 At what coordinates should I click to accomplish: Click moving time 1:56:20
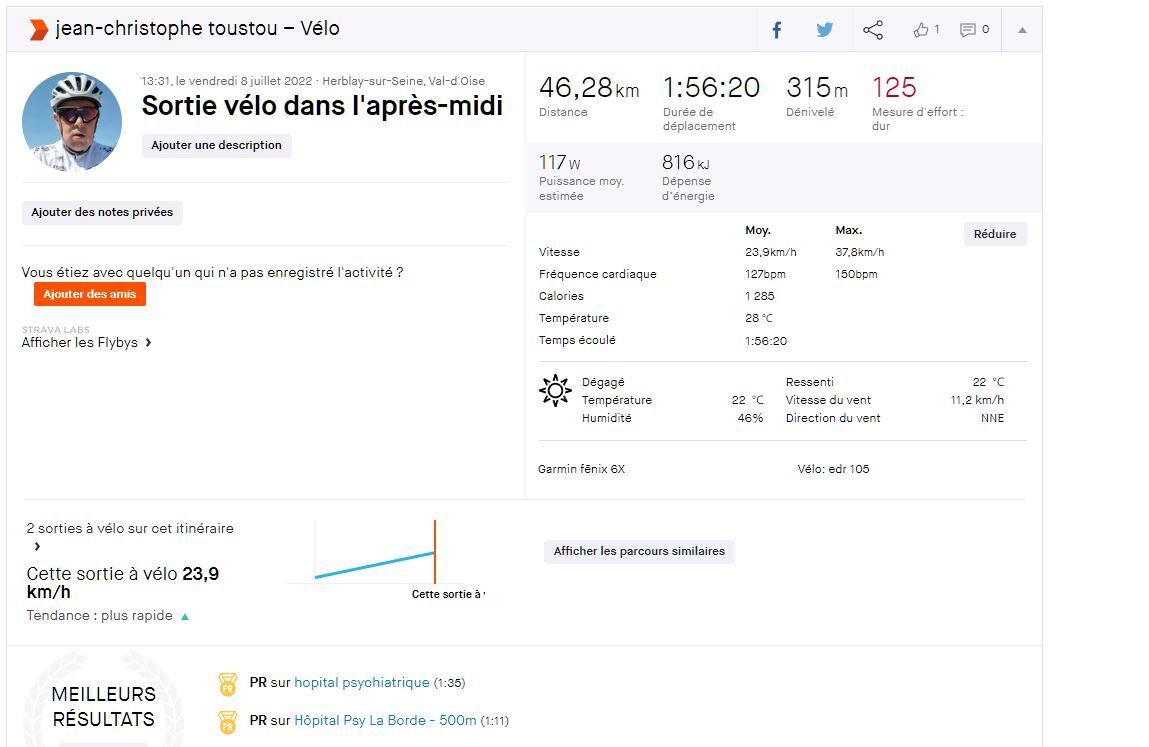[711, 88]
